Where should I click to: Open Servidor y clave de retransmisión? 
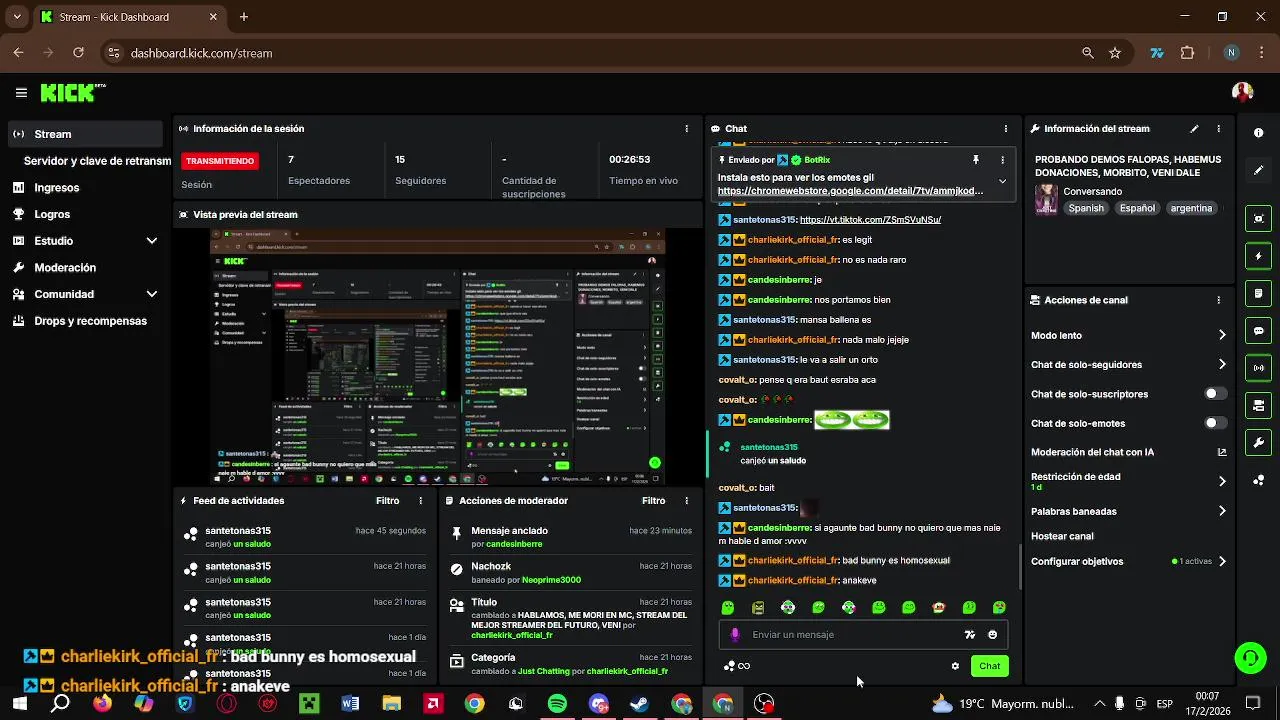[97, 161]
